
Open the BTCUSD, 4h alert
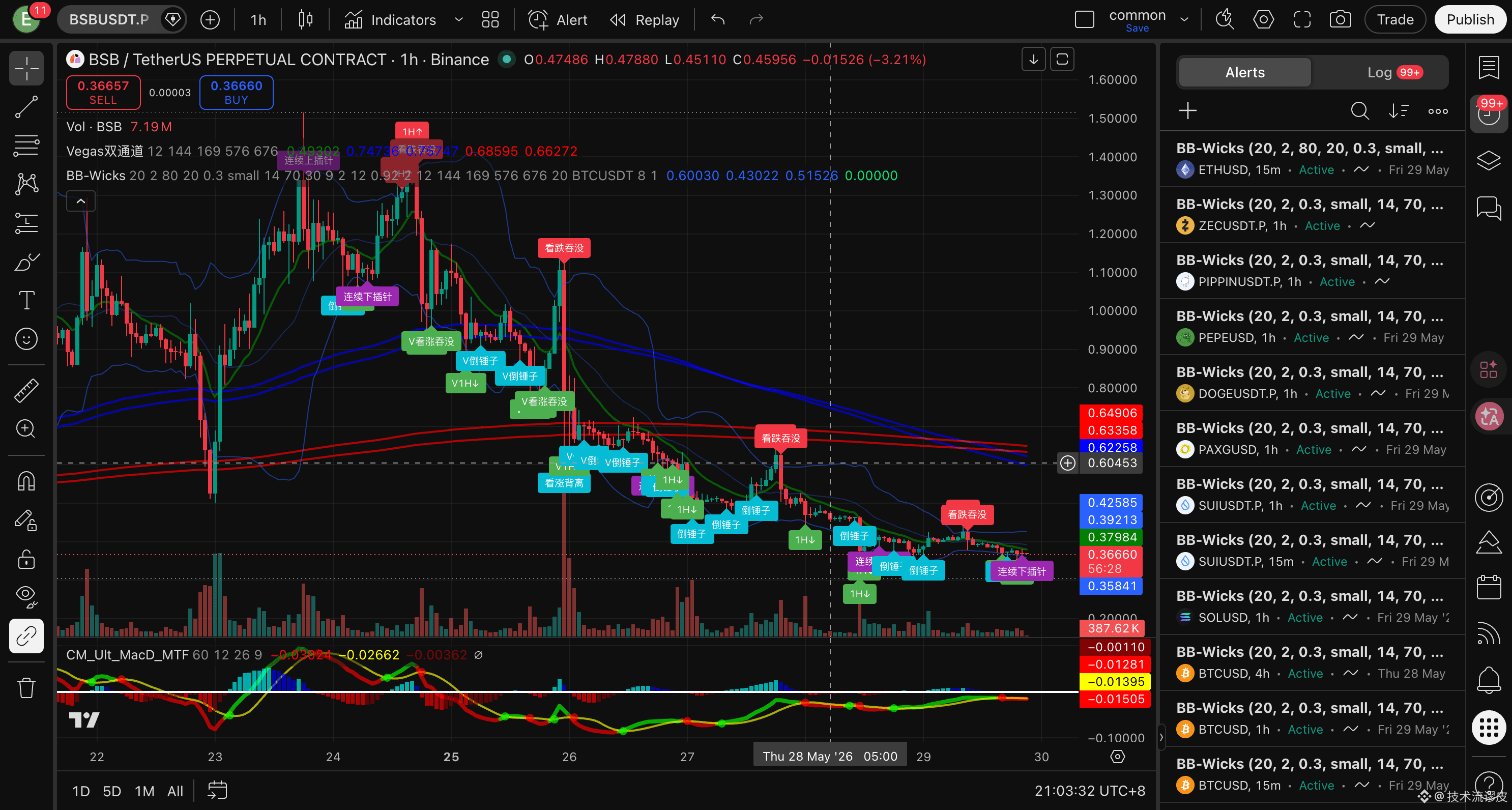tap(1313, 662)
